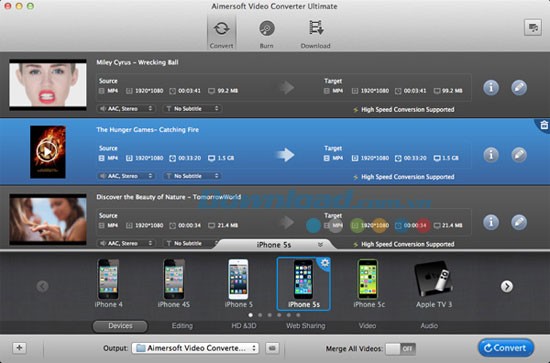Viewport: 550px width, 363px height.
Task: Click the Hunger Games source duration 00:33:20
Action: (x=189, y=158)
